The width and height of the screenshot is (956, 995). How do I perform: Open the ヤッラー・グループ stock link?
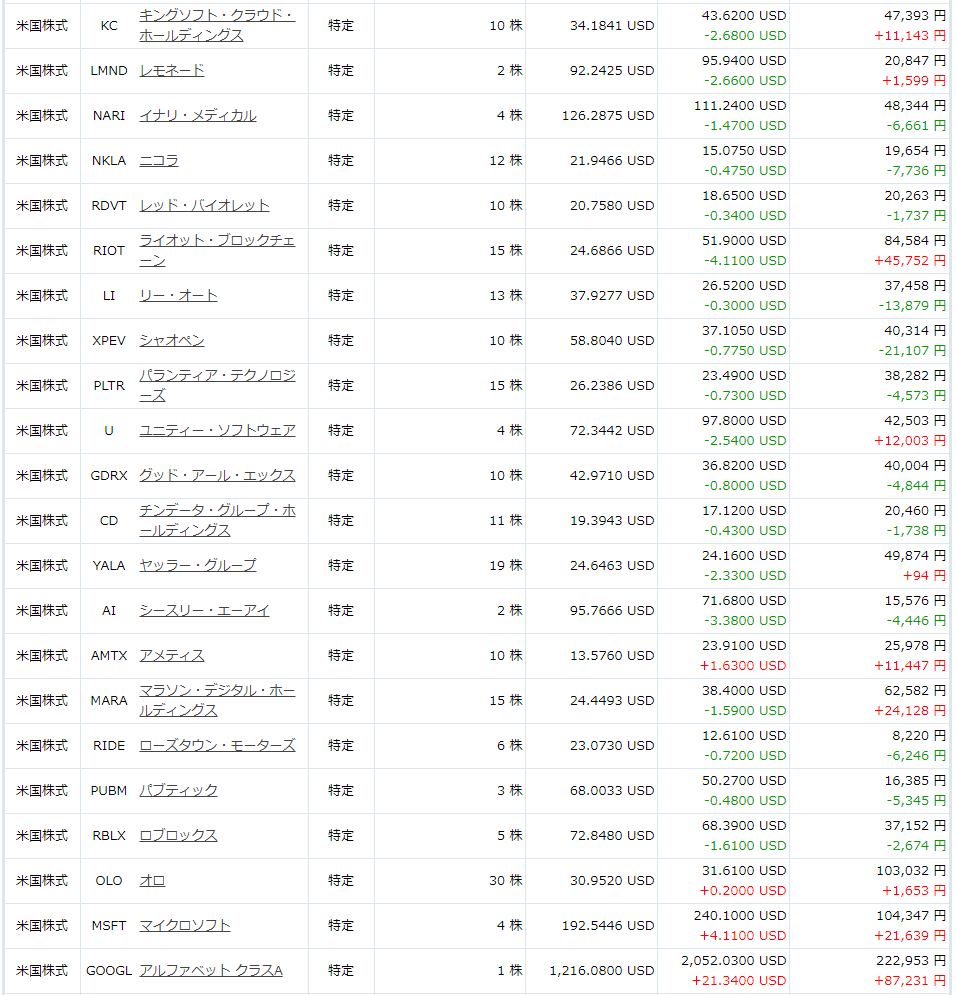point(198,566)
